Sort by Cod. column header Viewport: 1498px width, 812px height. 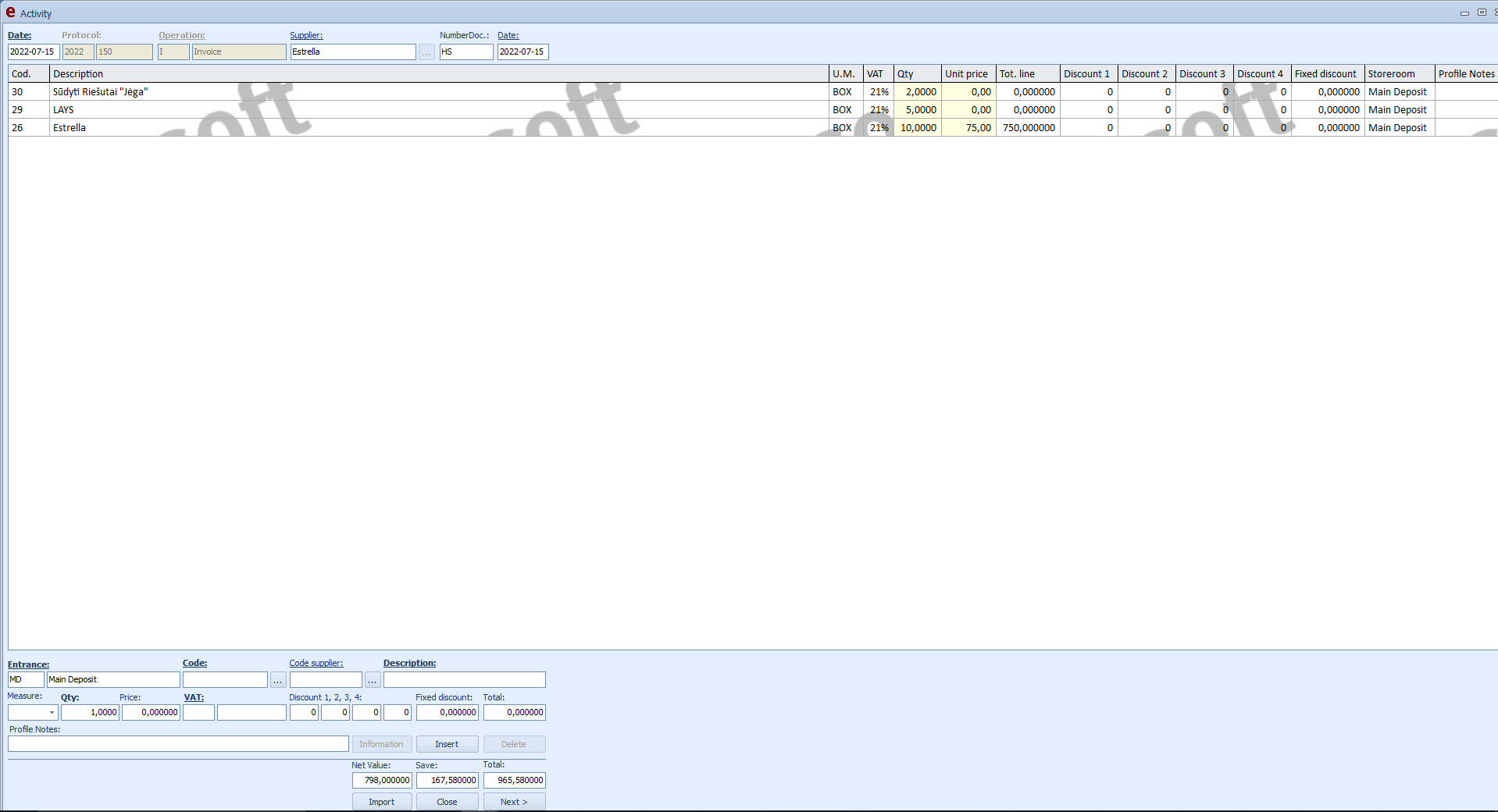(29, 74)
